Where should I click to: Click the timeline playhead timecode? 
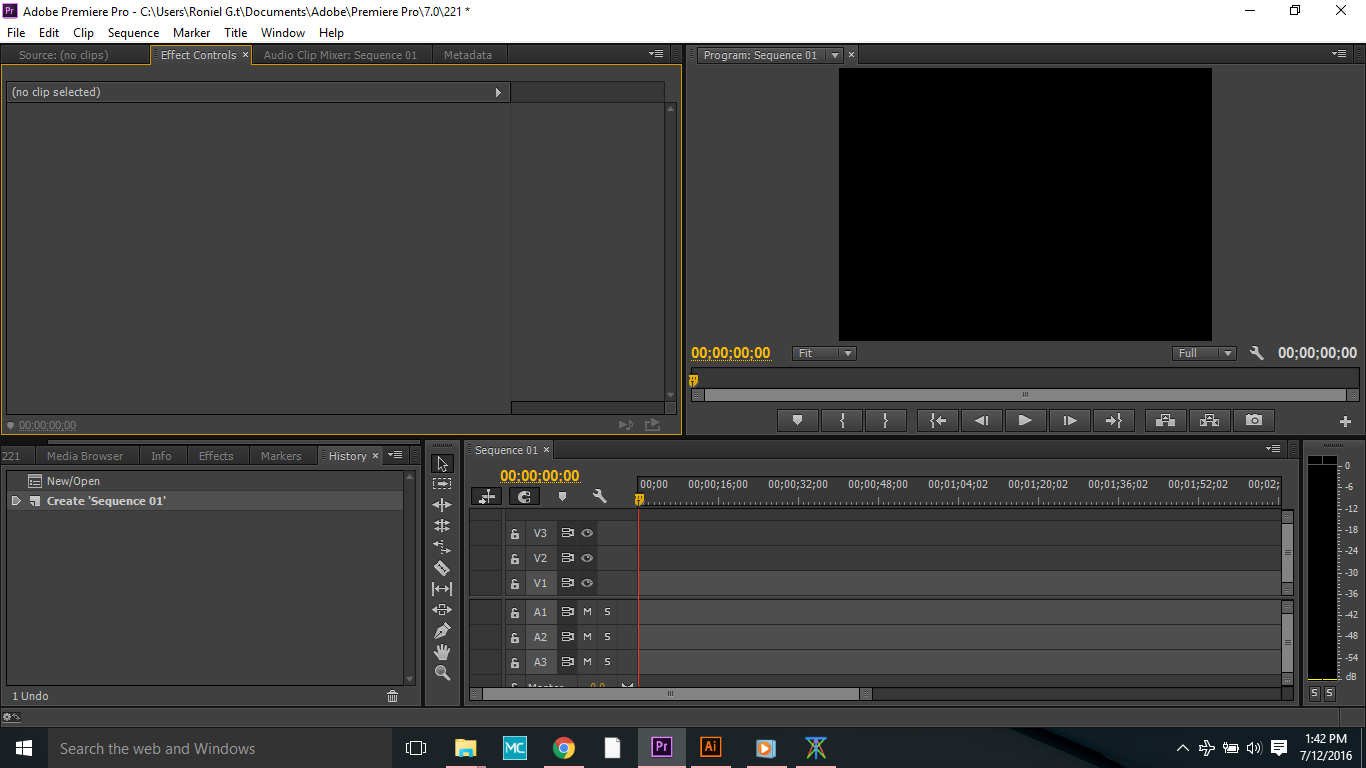[x=540, y=476]
